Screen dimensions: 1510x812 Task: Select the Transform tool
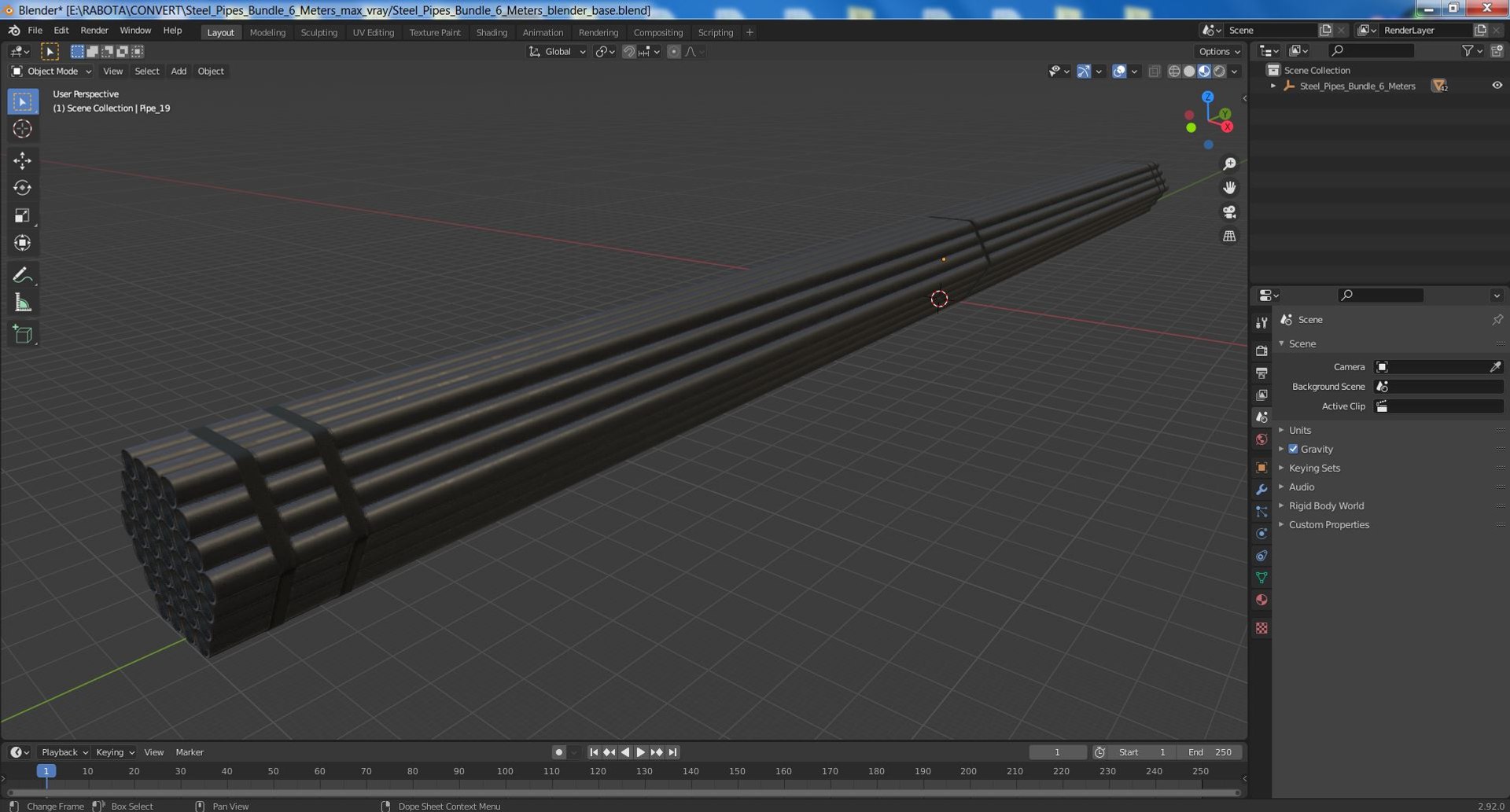click(22, 243)
